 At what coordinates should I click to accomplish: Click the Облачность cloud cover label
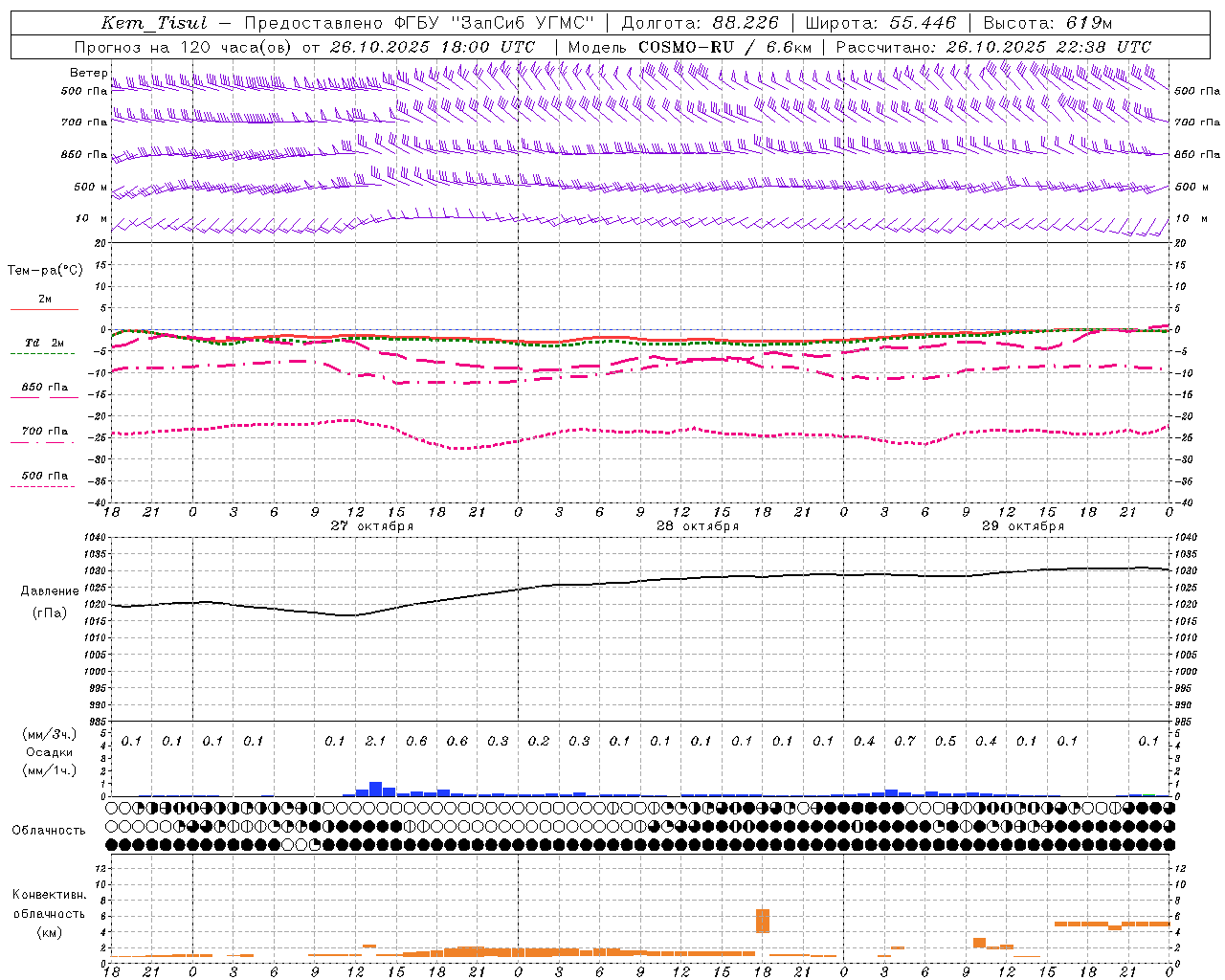pos(49,830)
